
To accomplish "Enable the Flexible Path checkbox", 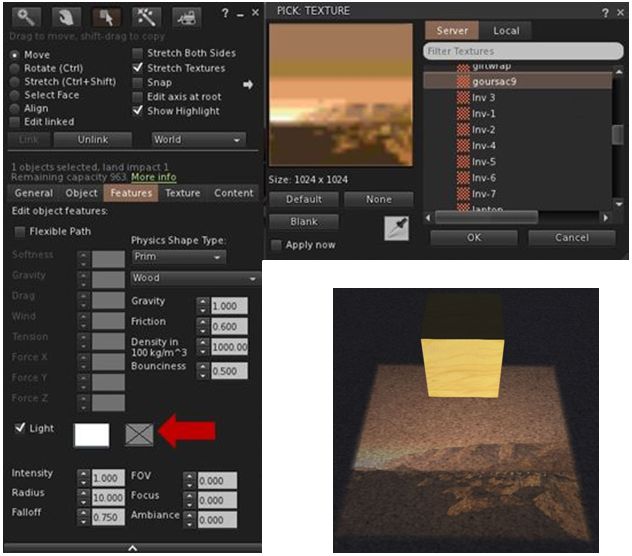I will (21, 231).
